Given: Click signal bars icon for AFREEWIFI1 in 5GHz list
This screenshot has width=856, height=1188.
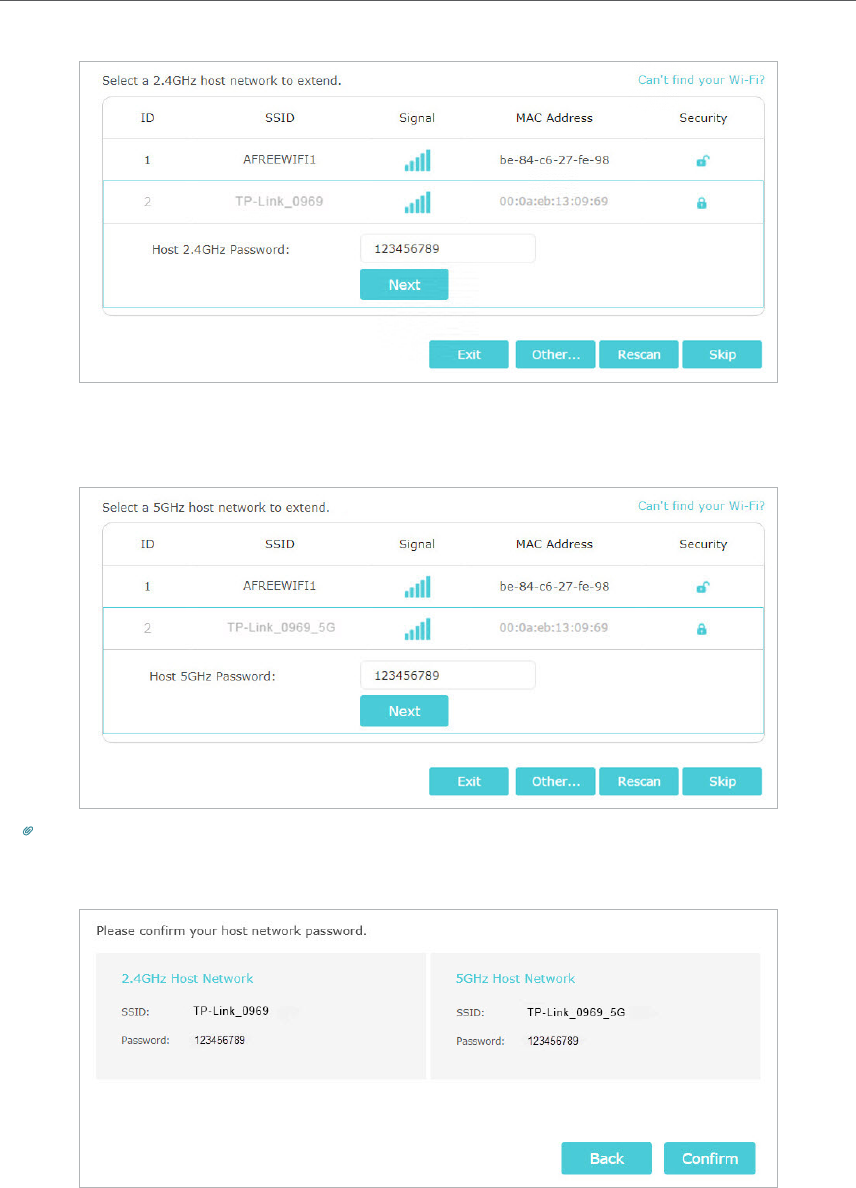Looking at the screenshot, I should click(417, 587).
